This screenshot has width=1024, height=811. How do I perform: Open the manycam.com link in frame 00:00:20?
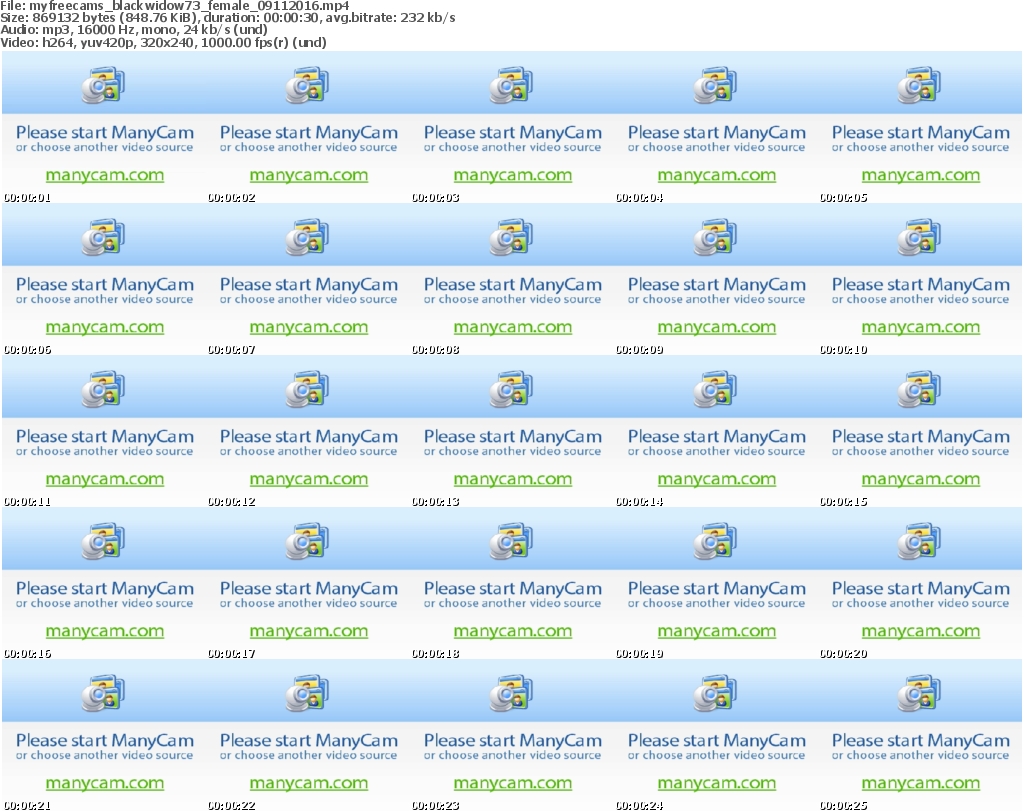pos(921,631)
